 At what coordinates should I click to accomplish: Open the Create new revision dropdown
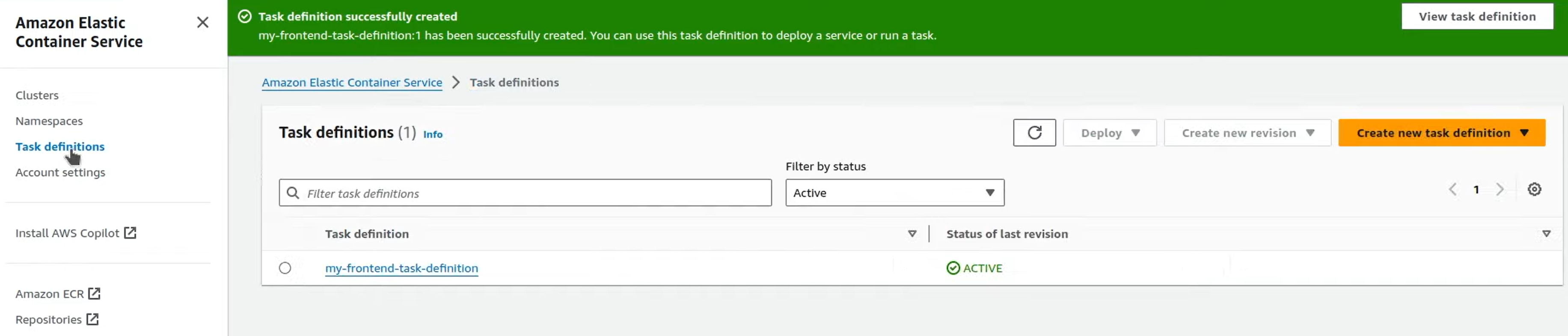pos(1247,133)
